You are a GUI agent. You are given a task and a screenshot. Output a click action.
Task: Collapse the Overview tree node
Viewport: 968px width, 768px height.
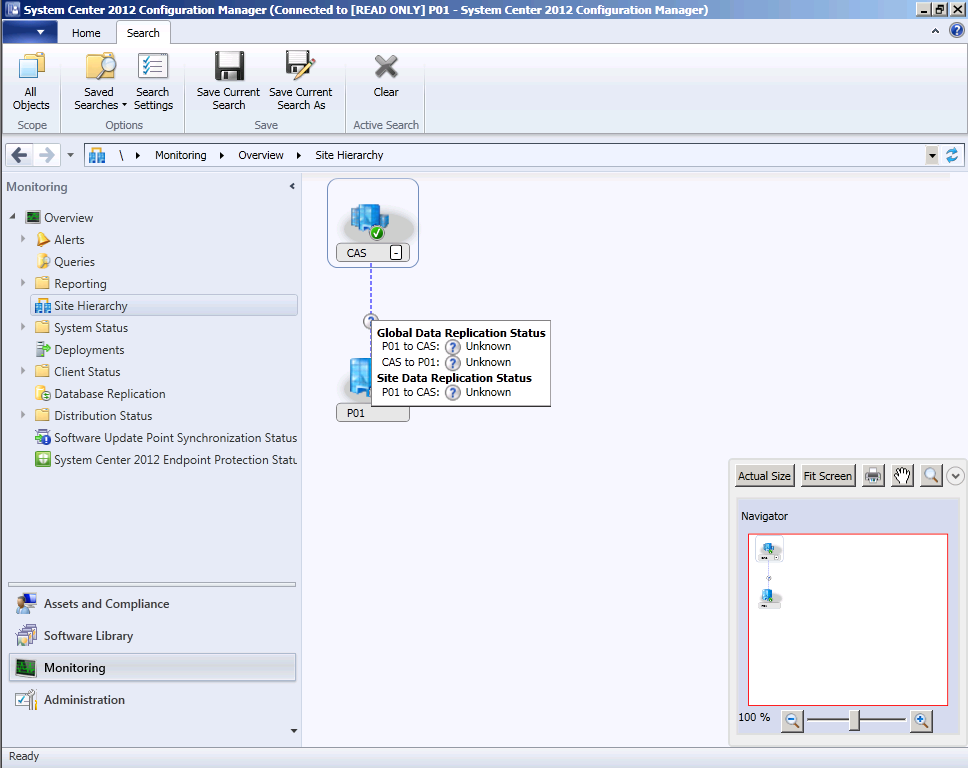click(12, 217)
